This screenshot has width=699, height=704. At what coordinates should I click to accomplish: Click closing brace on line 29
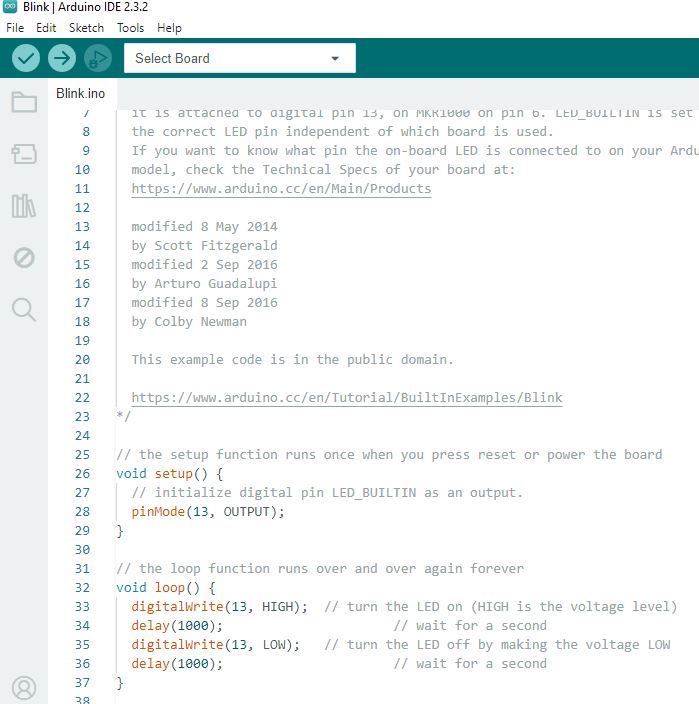click(x=120, y=531)
